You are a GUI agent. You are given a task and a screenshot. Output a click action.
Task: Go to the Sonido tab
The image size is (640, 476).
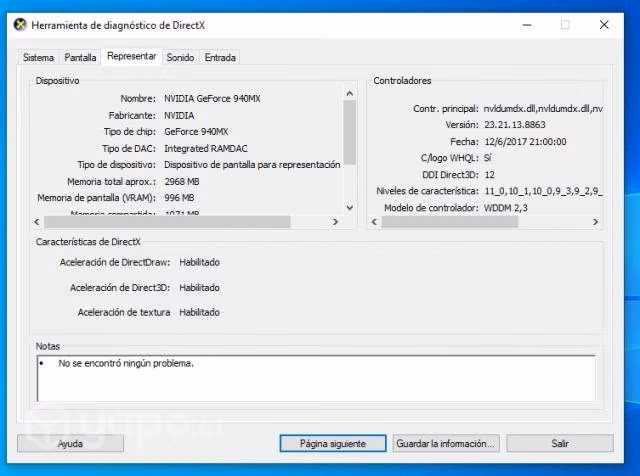pos(180,58)
